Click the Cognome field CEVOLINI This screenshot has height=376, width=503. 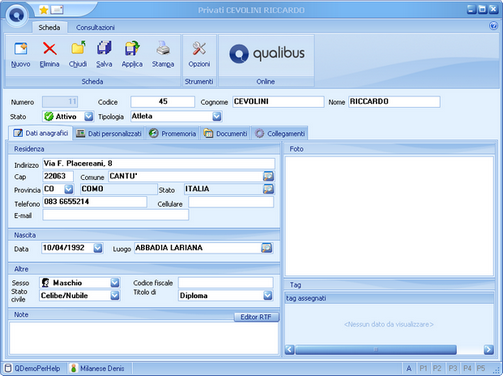pyautogui.click(x=278, y=102)
